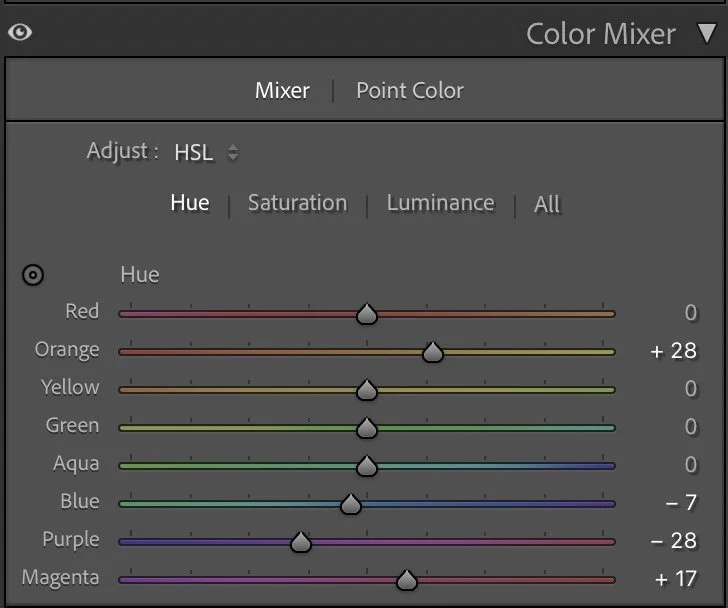
Task: Collapse the Color Mixer panel triangle
Action: [x=707, y=33]
